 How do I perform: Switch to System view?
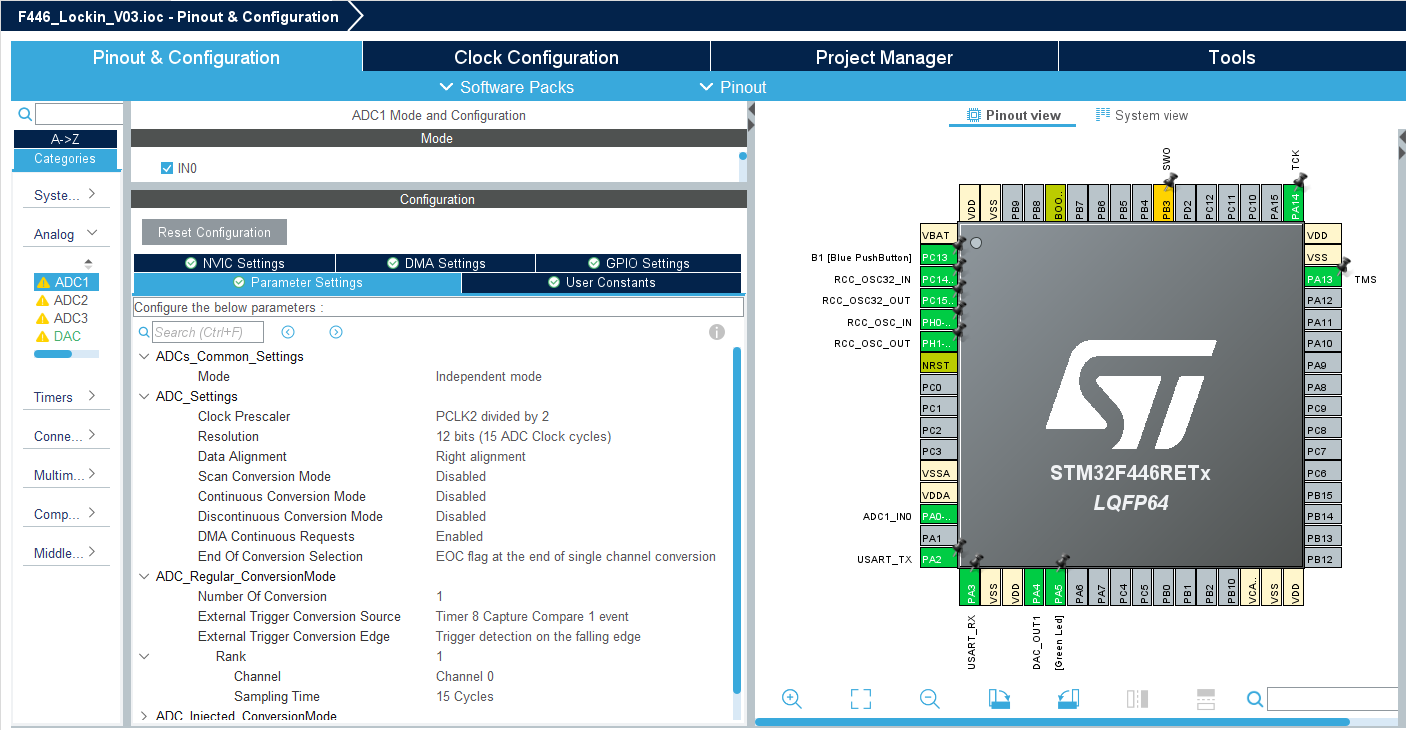click(1142, 115)
